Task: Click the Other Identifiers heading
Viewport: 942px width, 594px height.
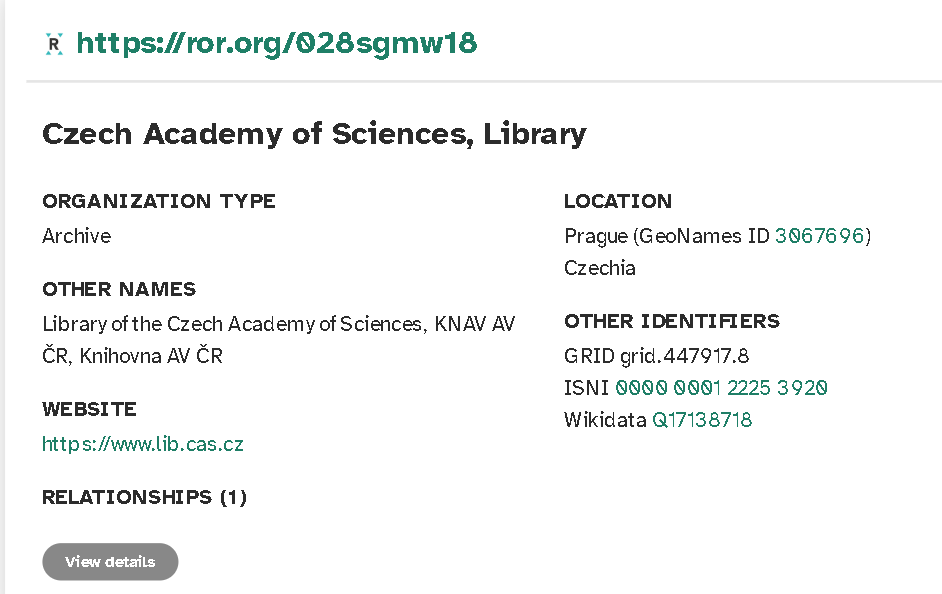Action: click(672, 321)
